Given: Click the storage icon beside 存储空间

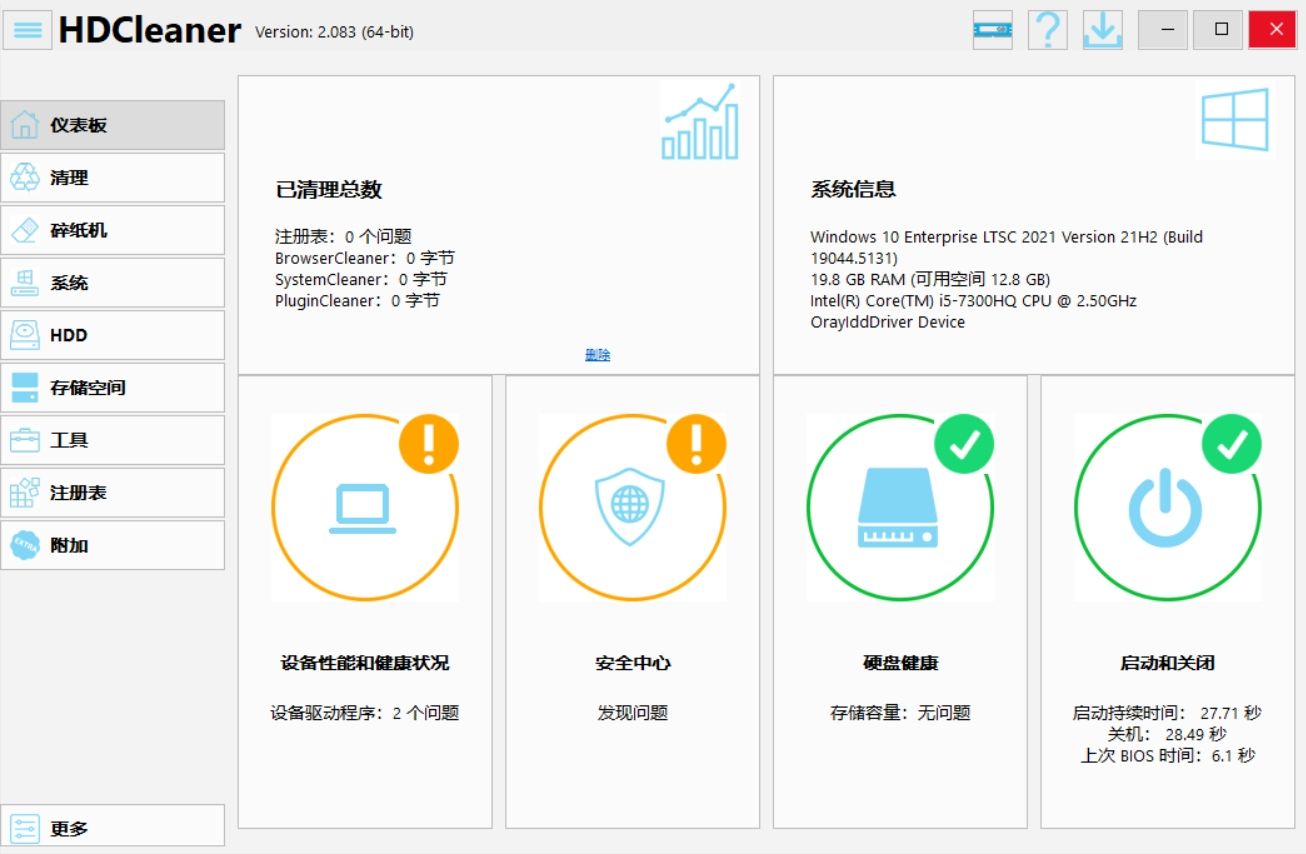Looking at the screenshot, I should pos(25,388).
